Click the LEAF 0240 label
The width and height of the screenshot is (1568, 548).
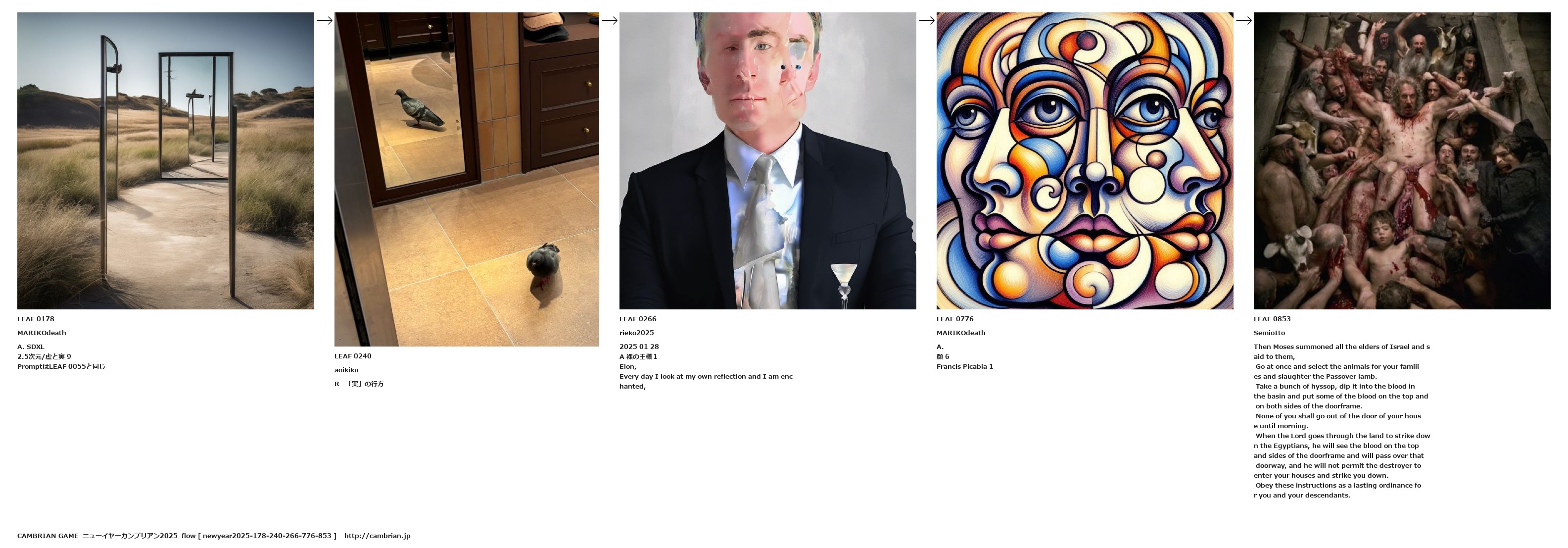tap(353, 356)
